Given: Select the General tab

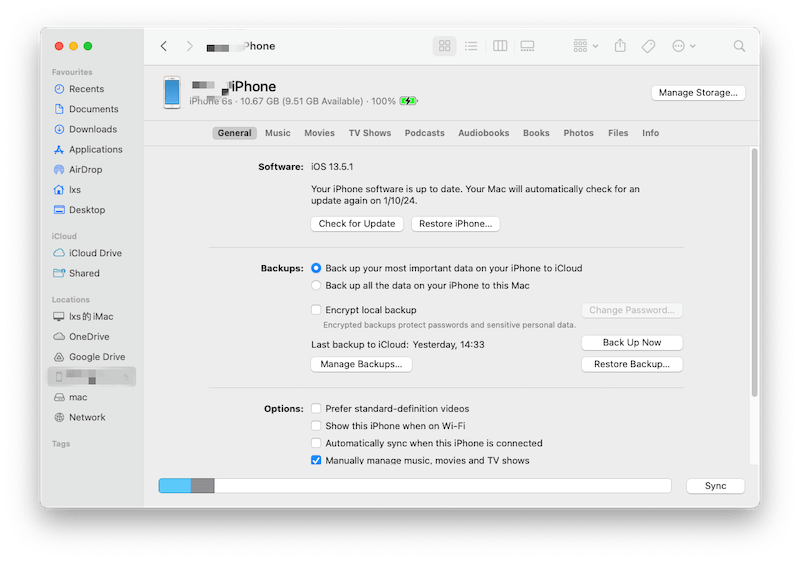Looking at the screenshot, I should 234,133.
